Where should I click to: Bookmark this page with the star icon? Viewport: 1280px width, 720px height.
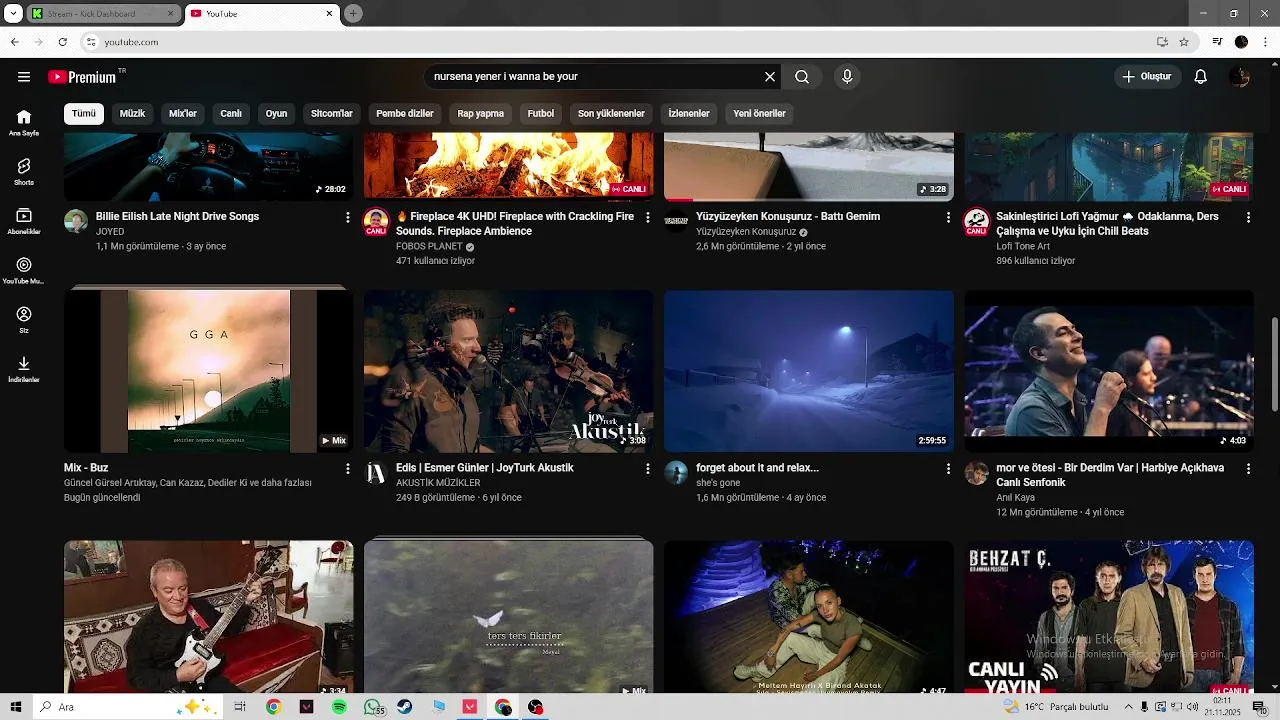pyautogui.click(x=1184, y=42)
